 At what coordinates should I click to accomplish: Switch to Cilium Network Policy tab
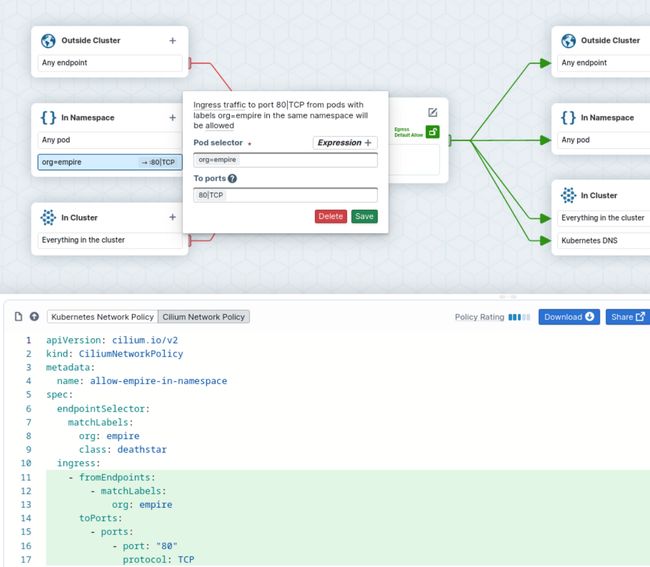click(204, 317)
